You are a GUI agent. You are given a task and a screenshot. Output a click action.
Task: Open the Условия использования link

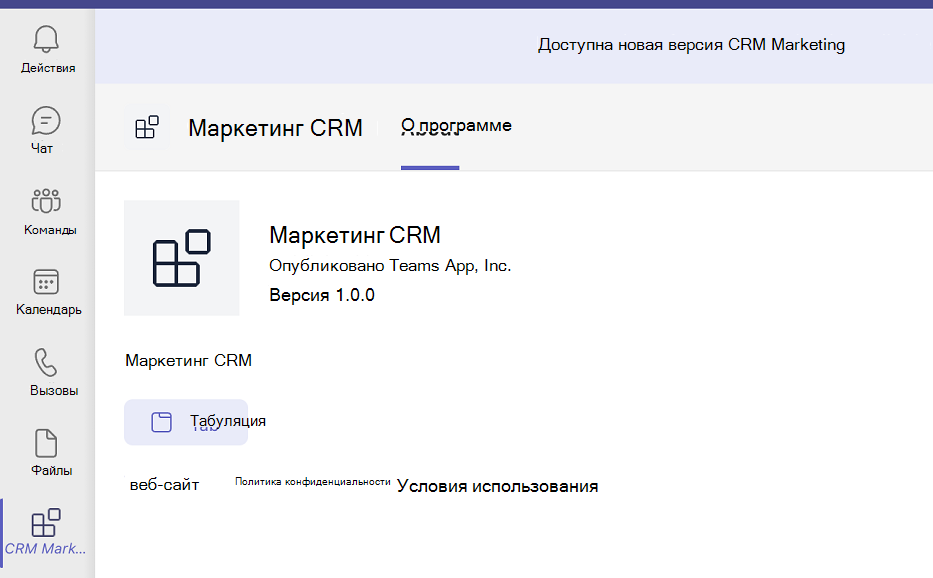click(x=497, y=486)
